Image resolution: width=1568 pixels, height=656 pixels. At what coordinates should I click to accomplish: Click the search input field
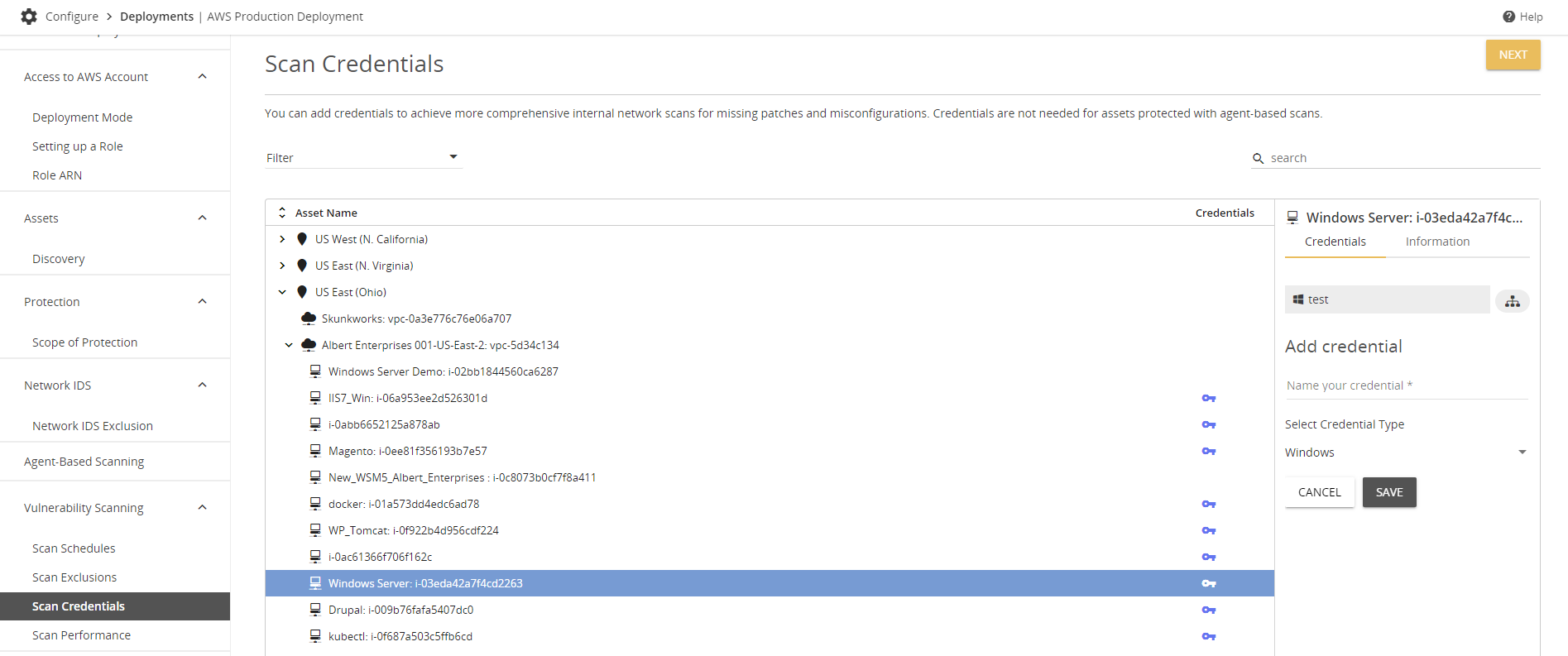[x=1404, y=158]
